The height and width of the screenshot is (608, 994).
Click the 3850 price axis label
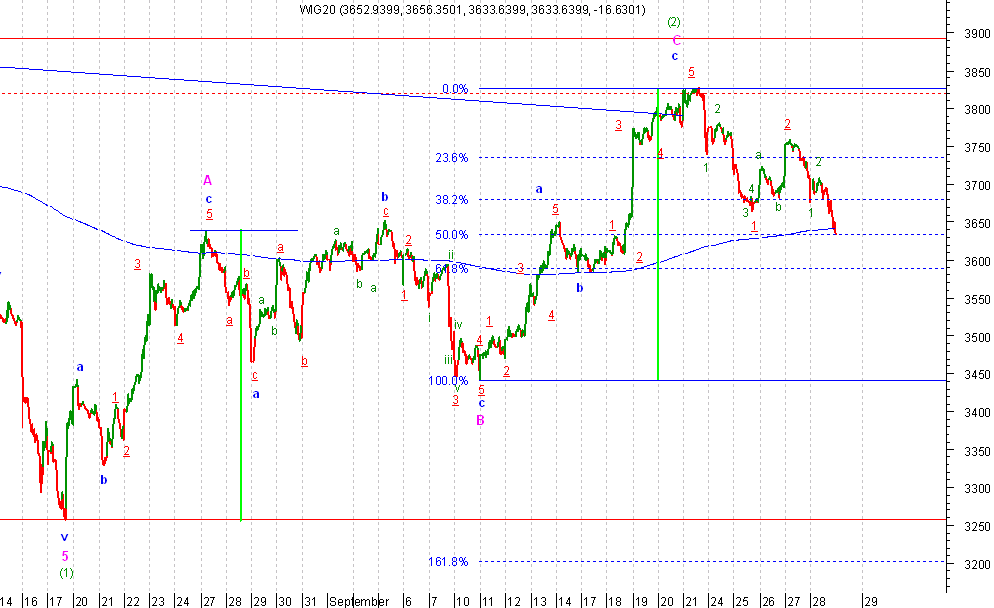tap(977, 72)
